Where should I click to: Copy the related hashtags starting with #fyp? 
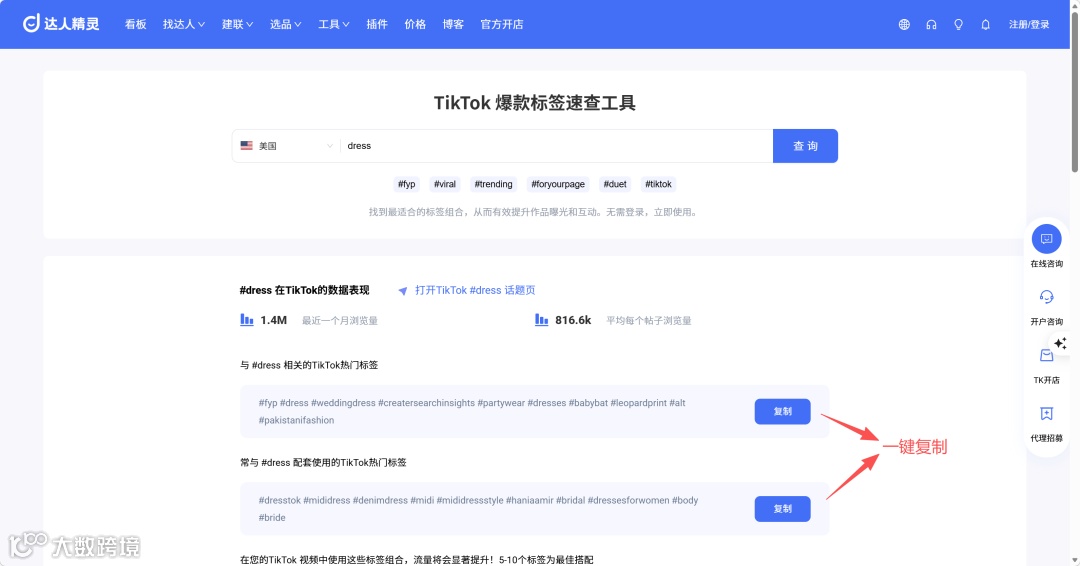782,412
